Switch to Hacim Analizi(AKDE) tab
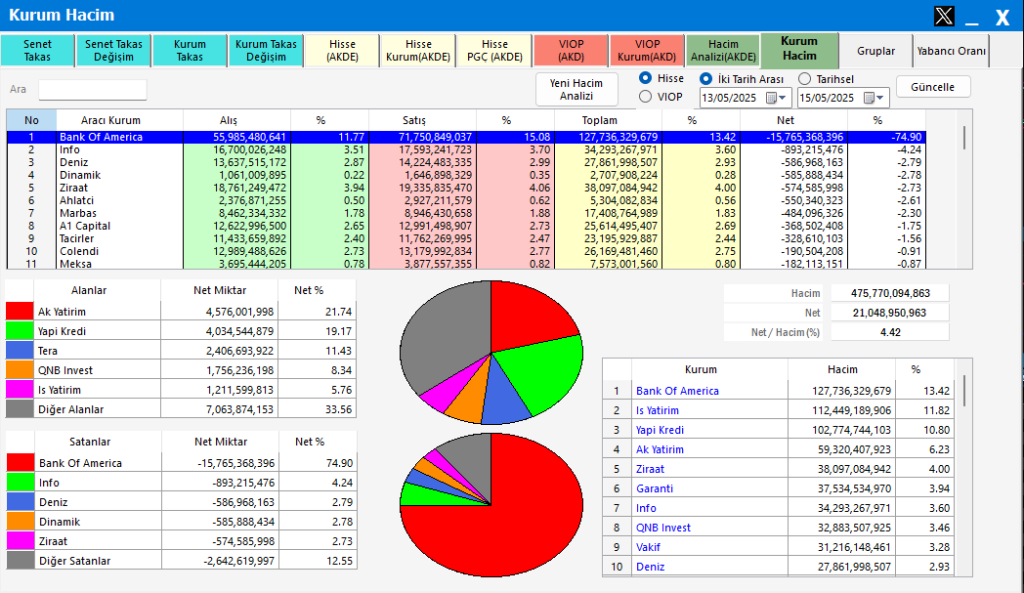Screen dimensions: 1024x593 [723, 50]
